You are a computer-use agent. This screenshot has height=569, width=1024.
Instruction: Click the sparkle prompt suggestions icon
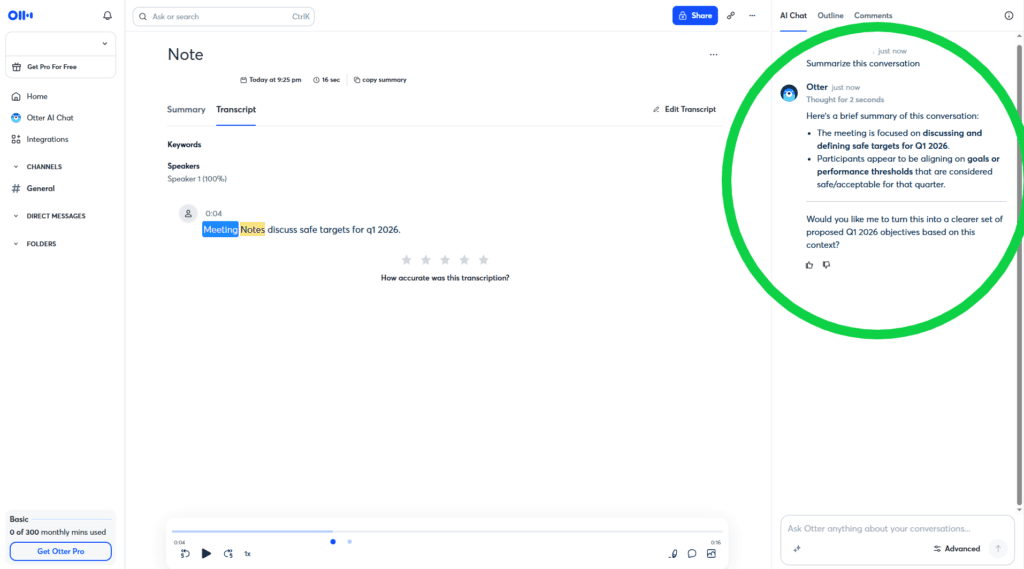(797, 549)
